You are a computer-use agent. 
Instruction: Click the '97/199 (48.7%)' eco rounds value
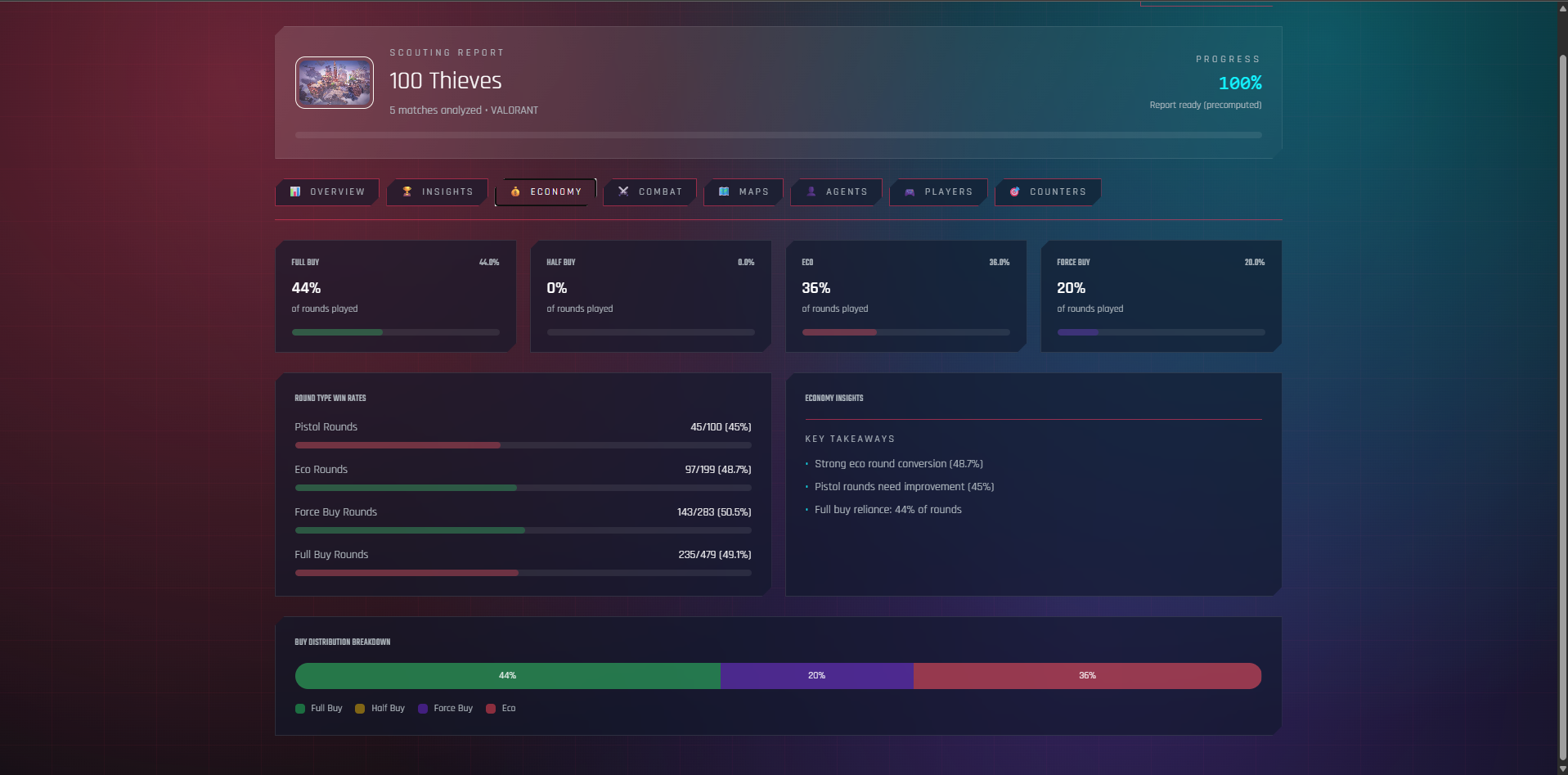[x=718, y=470]
